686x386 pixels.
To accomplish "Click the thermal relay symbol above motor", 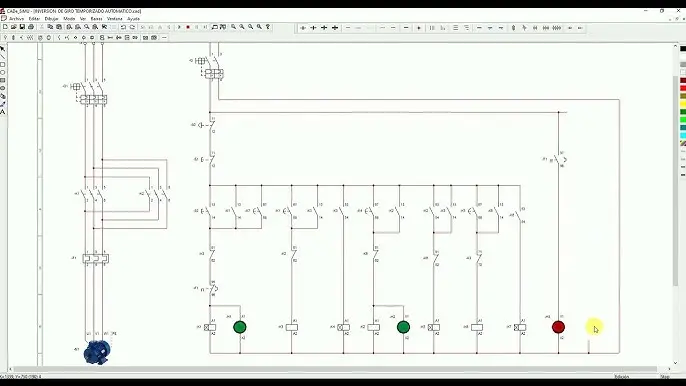I will (95, 259).
